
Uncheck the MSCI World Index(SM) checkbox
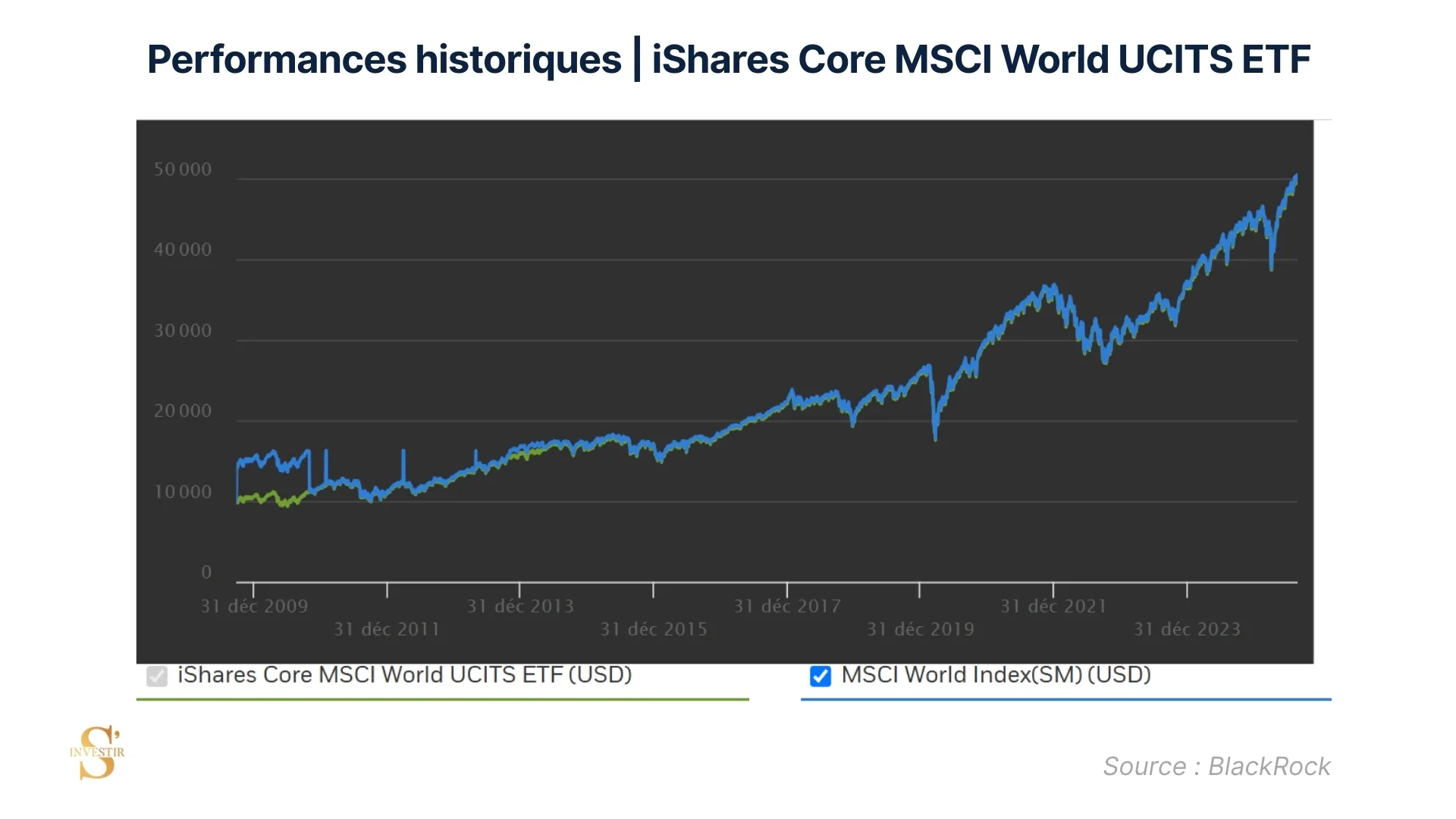(x=821, y=676)
